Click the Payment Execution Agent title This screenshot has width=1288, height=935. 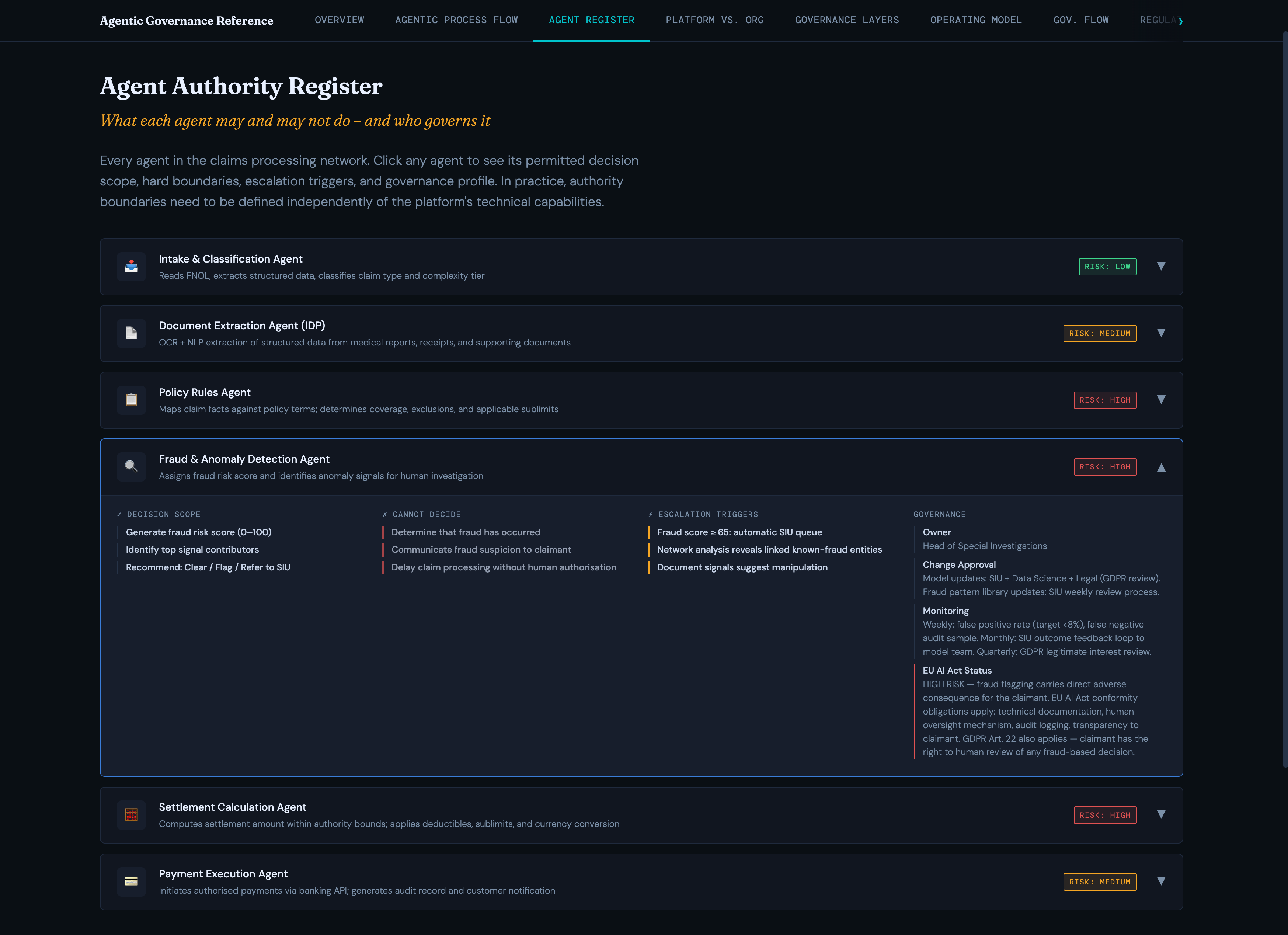pyautogui.click(x=223, y=874)
